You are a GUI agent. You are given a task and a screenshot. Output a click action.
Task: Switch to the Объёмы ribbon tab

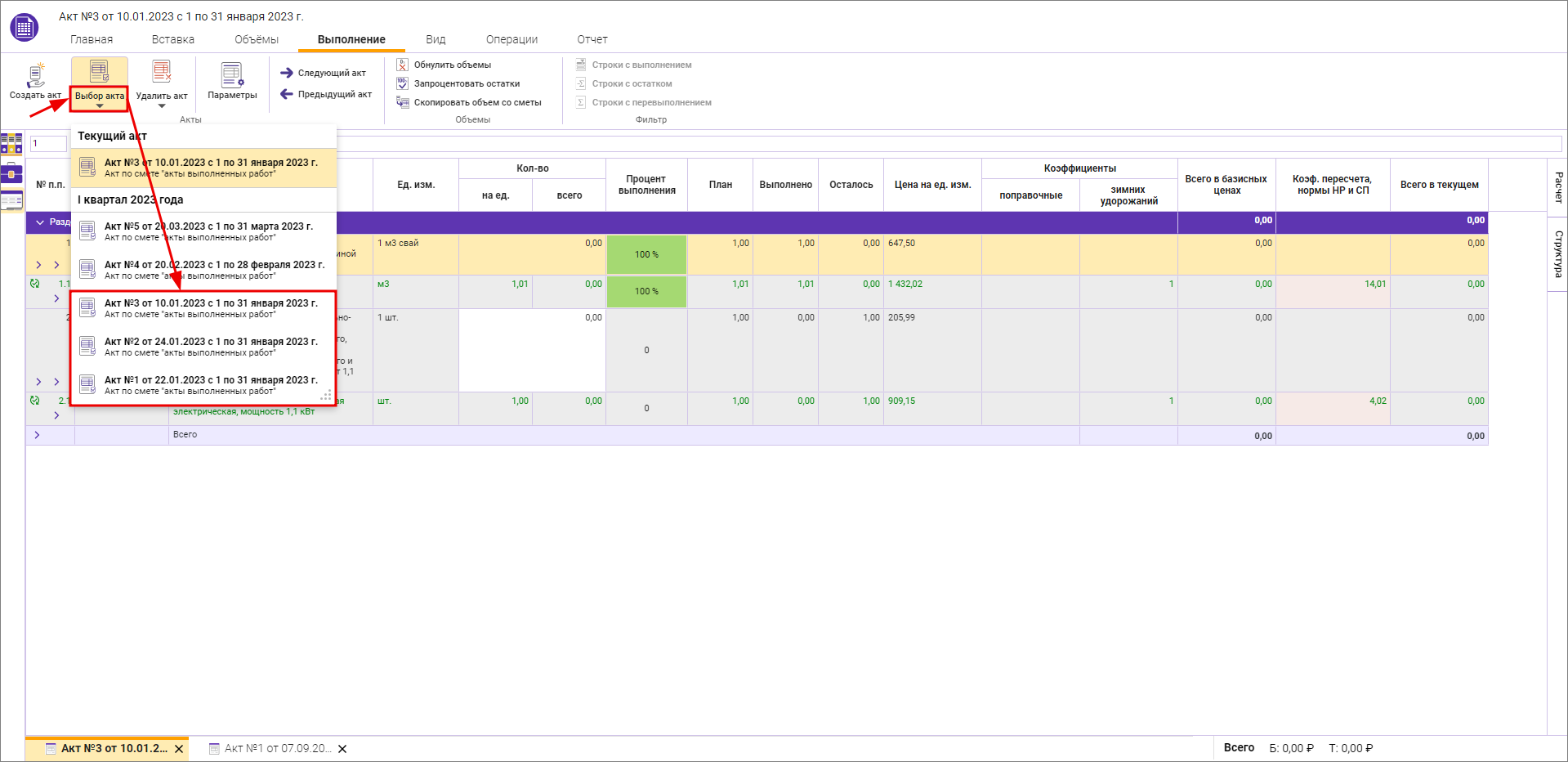257,39
